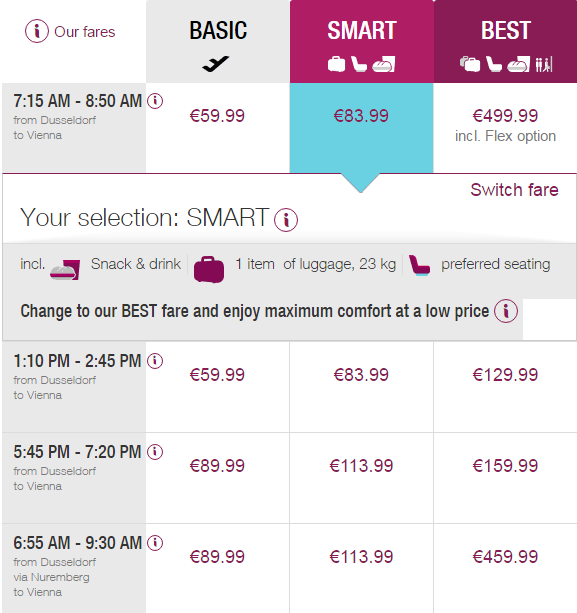This screenshot has height=613, width=577.
Task: Click info icon after BEST fare promotion text
Action: (506, 311)
